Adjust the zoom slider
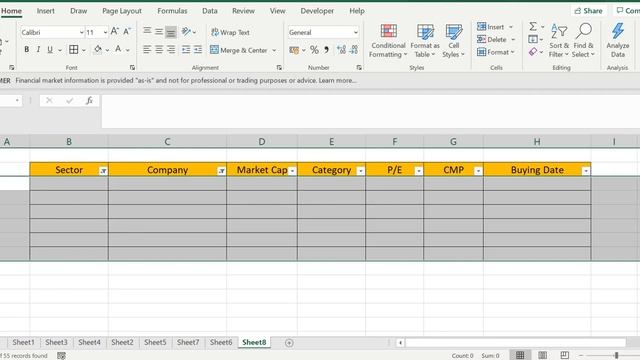Screen dimensions: 640x360 click(x=617, y=356)
